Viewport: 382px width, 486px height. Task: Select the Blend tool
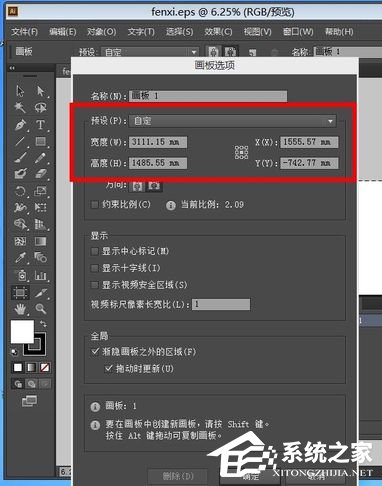coord(41,257)
